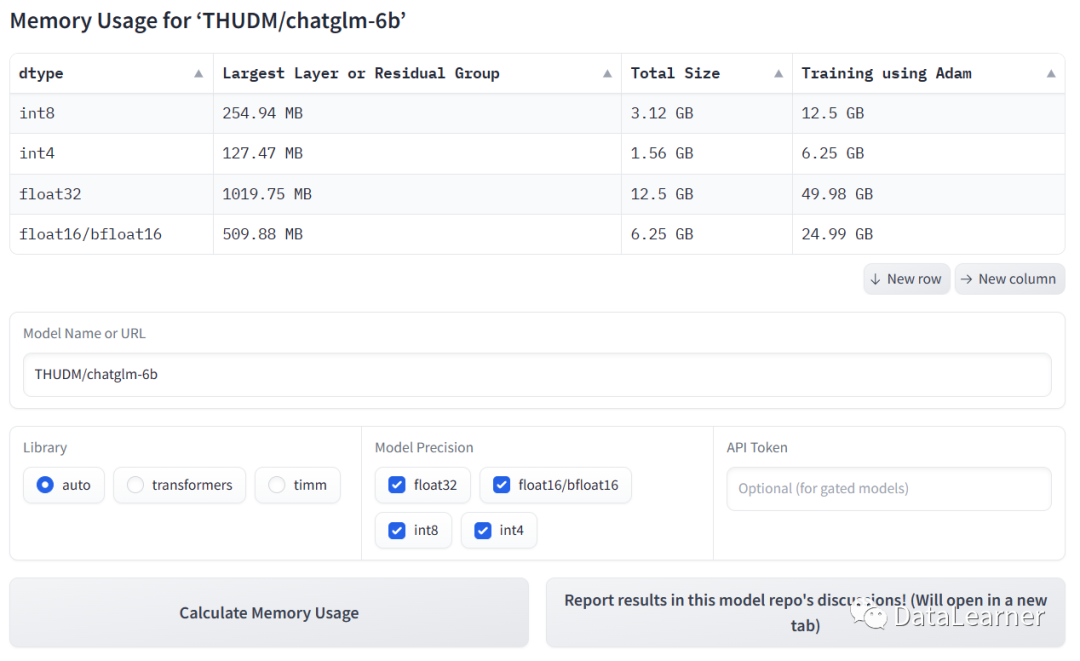The height and width of the screenshot is (661, 1080).
Task: Select the auto library radio button
Action: coord(45,485)
